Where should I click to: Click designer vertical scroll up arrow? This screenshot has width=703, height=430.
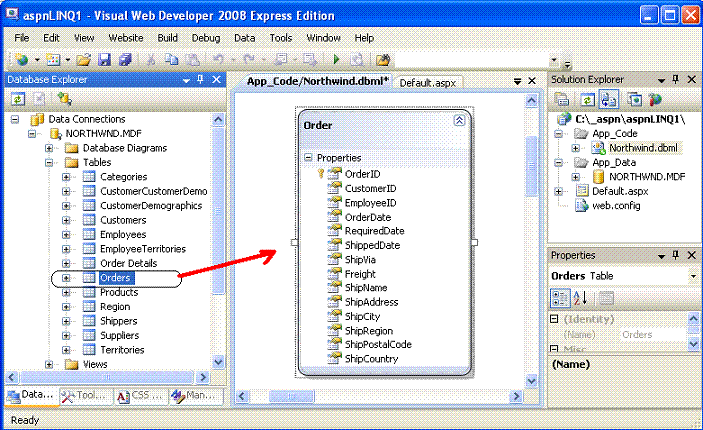(531, 100)
